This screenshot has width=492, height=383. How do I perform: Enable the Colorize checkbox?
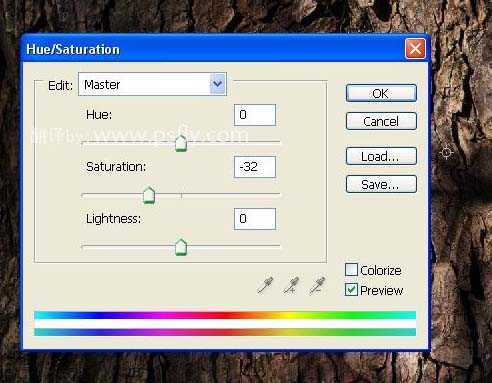[x=351, y=270]
